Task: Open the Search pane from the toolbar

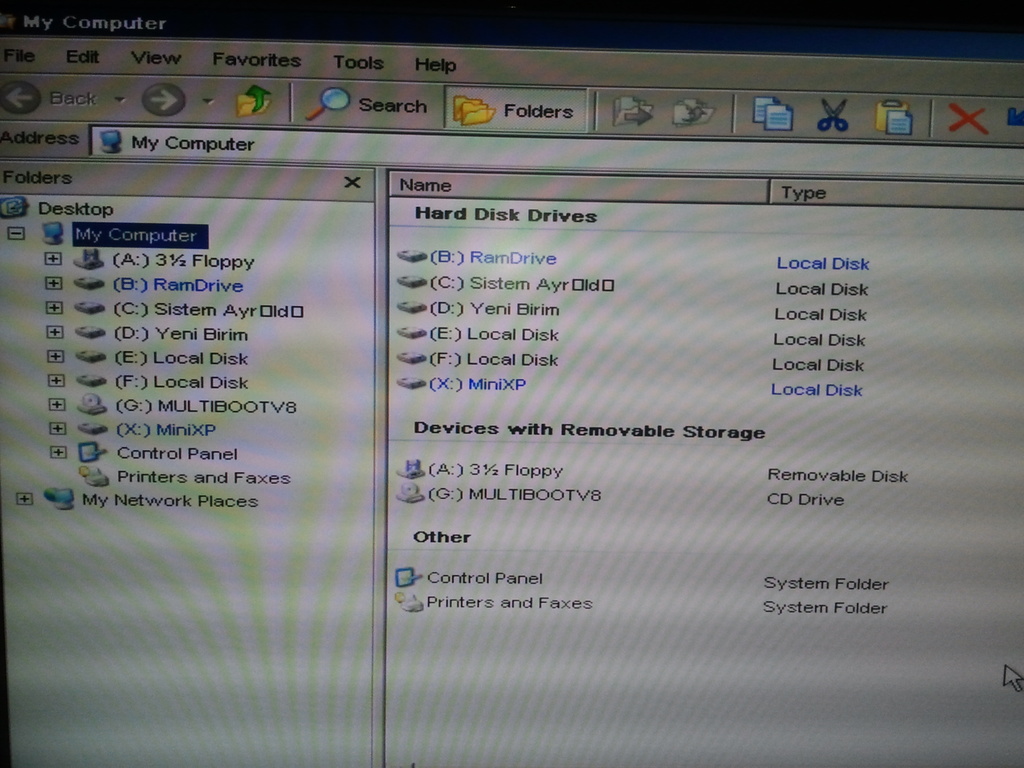Action: (x=367, y=104)
